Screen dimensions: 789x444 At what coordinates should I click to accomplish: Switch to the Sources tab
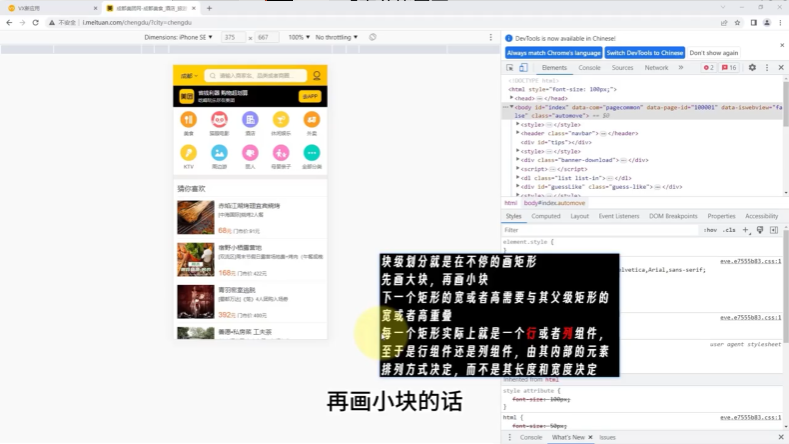622,67
